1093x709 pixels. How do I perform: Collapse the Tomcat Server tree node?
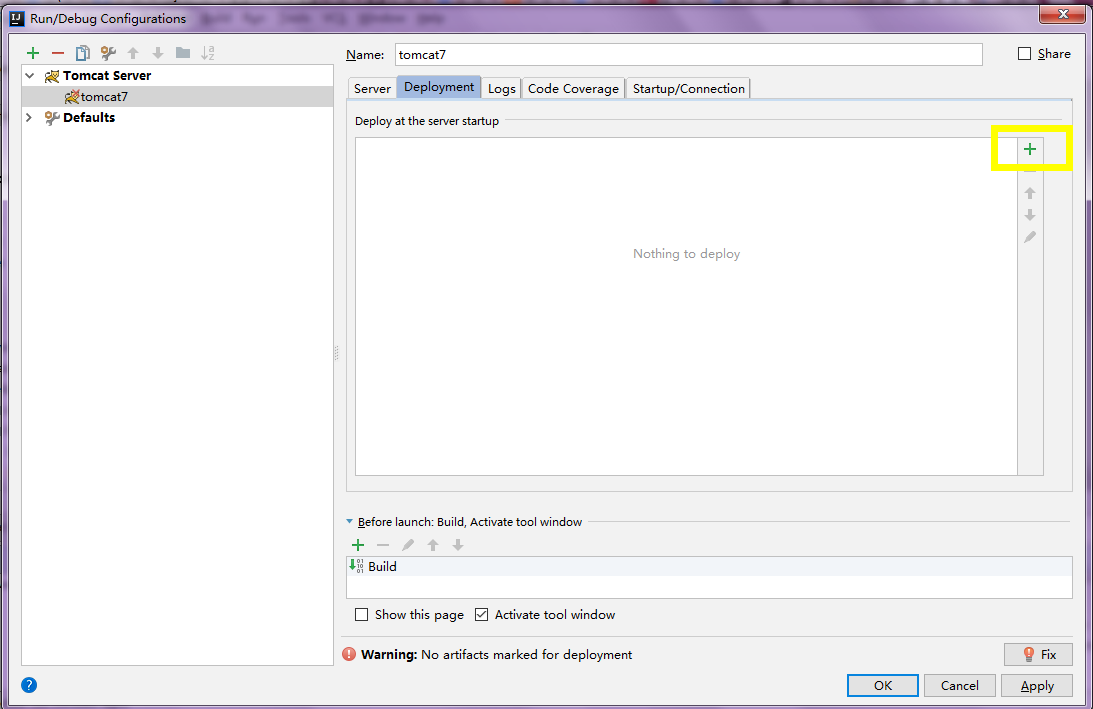[x=29, y=75]
